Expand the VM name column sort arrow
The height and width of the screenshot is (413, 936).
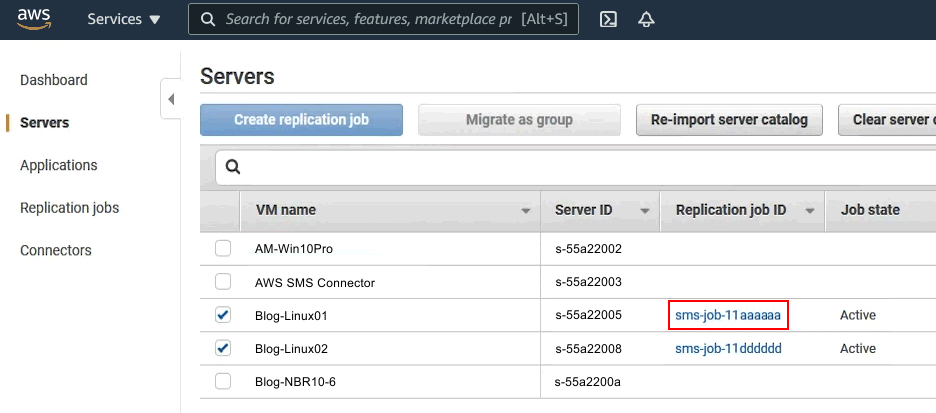click(526, 211)
